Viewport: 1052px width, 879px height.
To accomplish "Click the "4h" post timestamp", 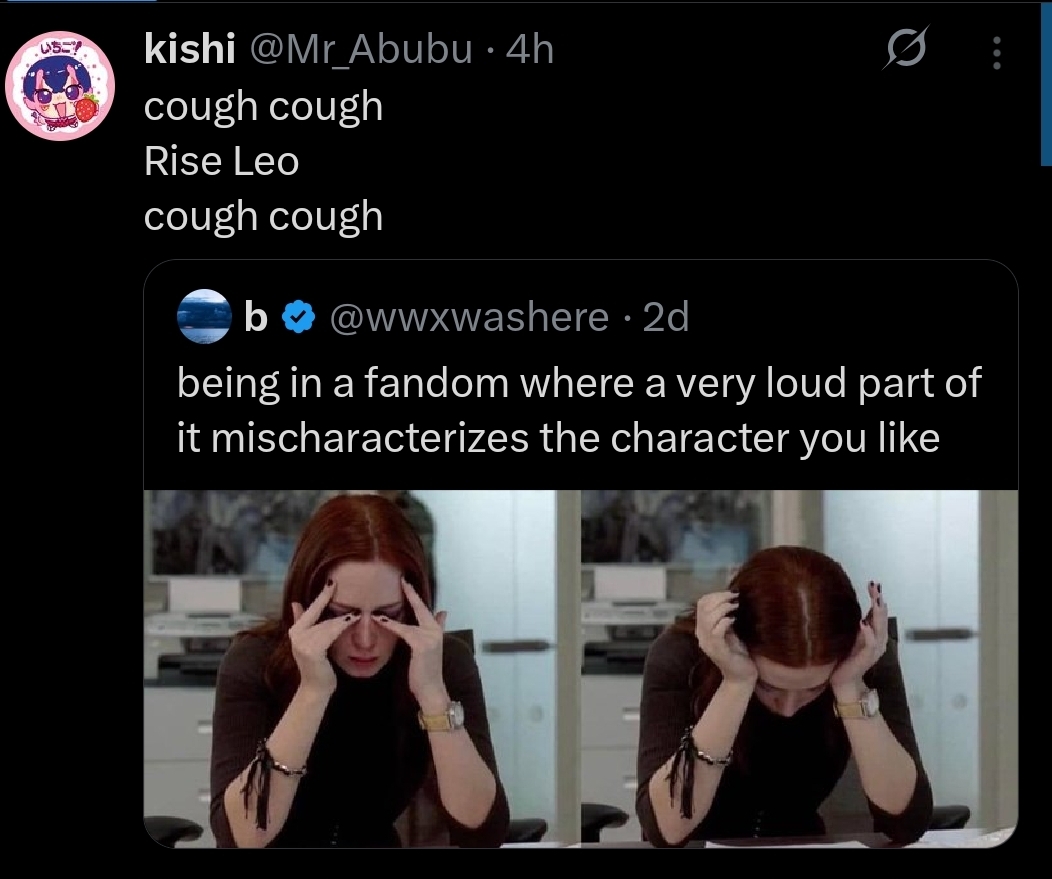I will (530, 49).
